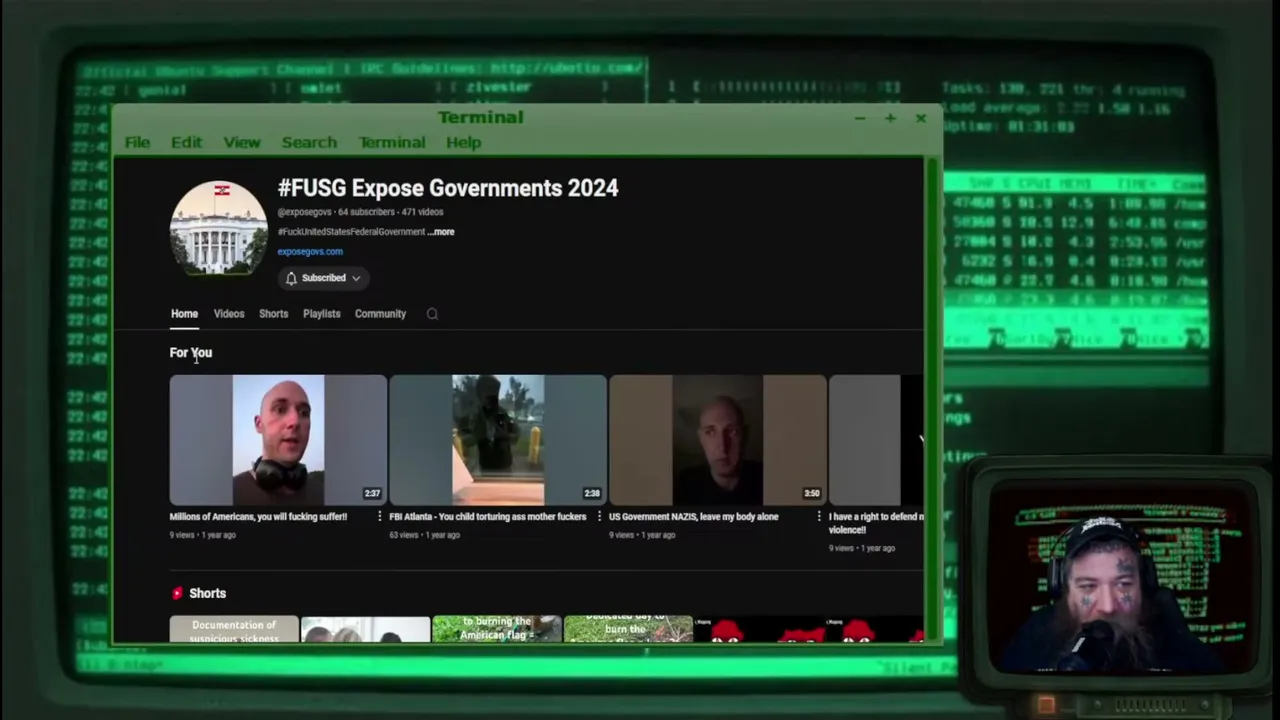Play the 2:38 video thumbnail

pyautogui.click(x=498, y=440)
